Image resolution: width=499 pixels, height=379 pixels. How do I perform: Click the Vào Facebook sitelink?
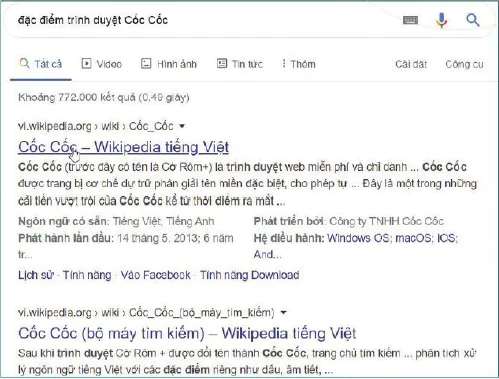pyautogui.click(x=155, y=275)
